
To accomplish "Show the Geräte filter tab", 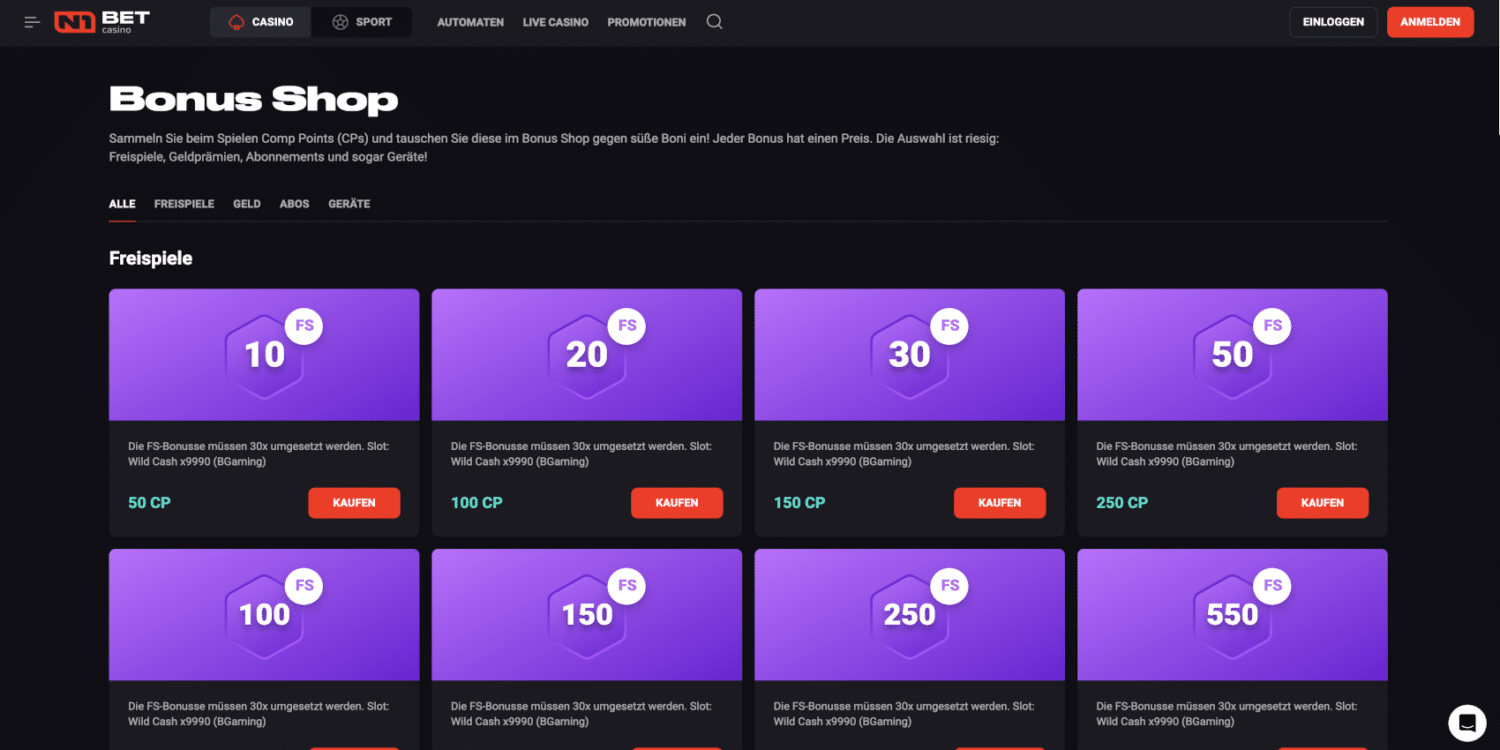I will click(349, 204).
